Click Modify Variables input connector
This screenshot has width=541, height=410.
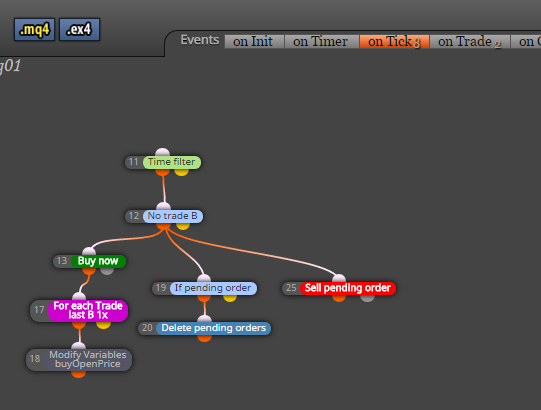tap(78, 345)
